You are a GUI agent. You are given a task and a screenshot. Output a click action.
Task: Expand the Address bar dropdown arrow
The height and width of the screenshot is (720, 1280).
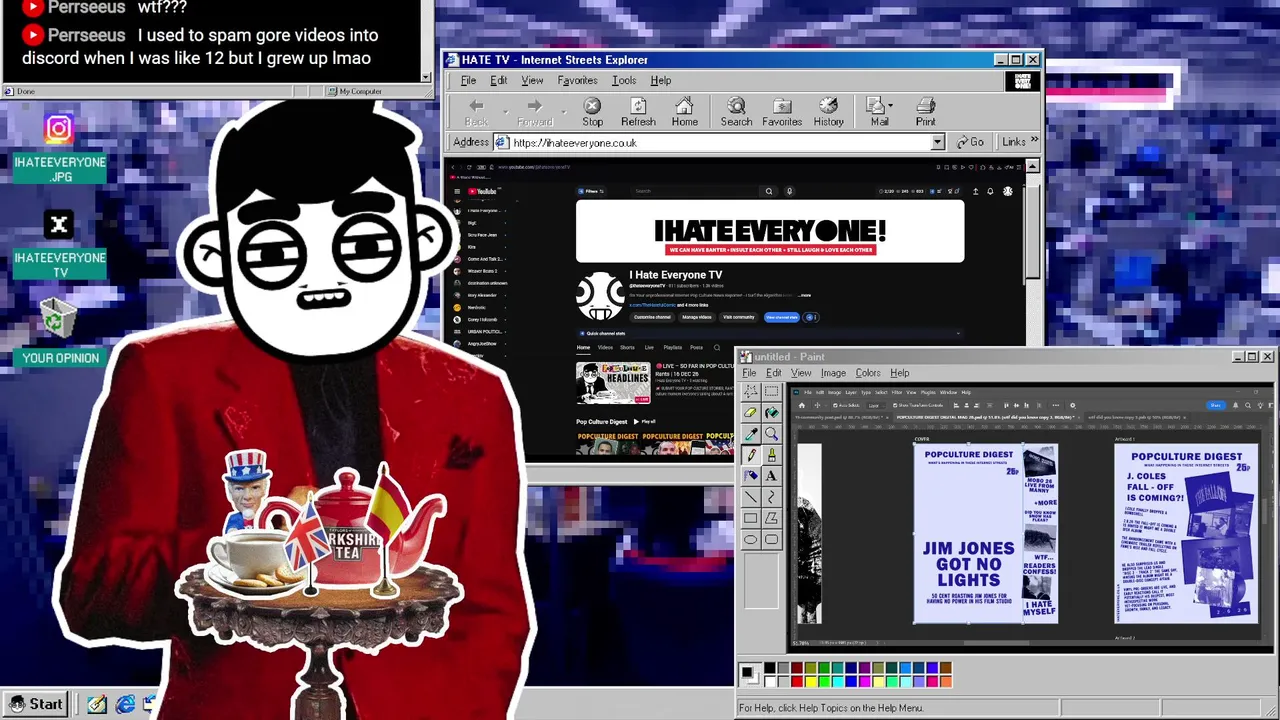pyautogui.click(x=938, y=142)
